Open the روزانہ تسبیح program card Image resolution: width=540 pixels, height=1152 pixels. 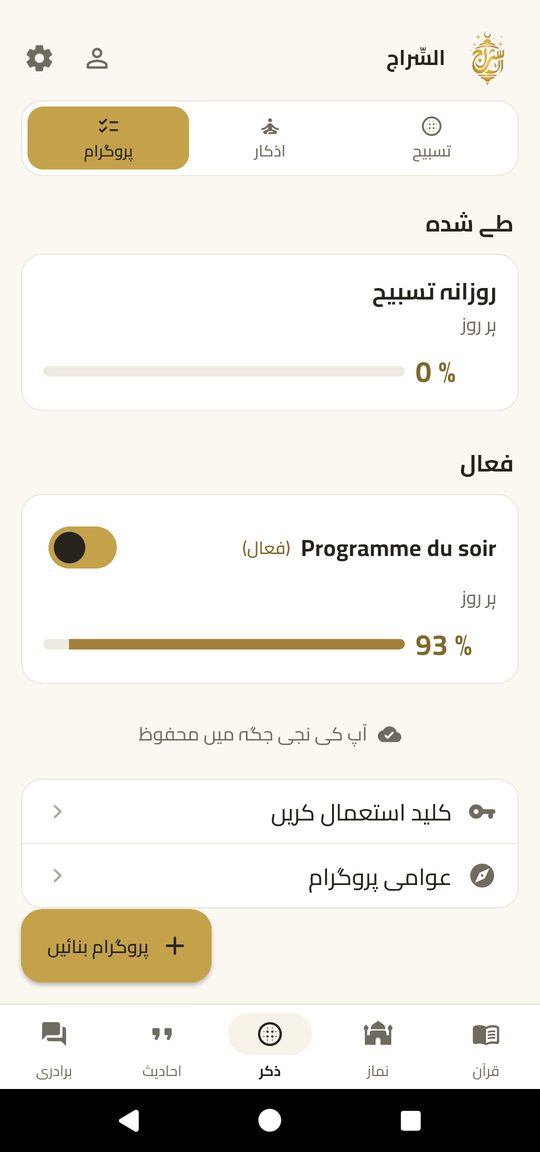click(x=270, y=332)
